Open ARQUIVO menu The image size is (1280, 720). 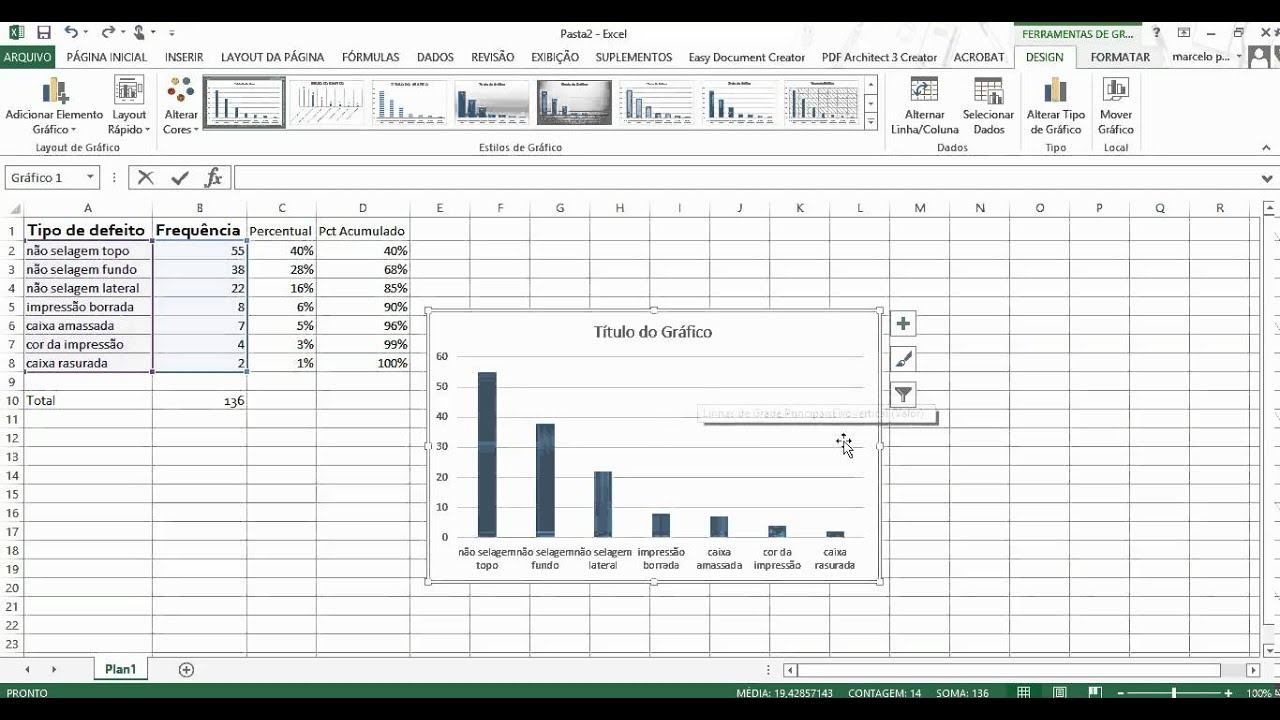pyautogui.click(x=27, y=57)
